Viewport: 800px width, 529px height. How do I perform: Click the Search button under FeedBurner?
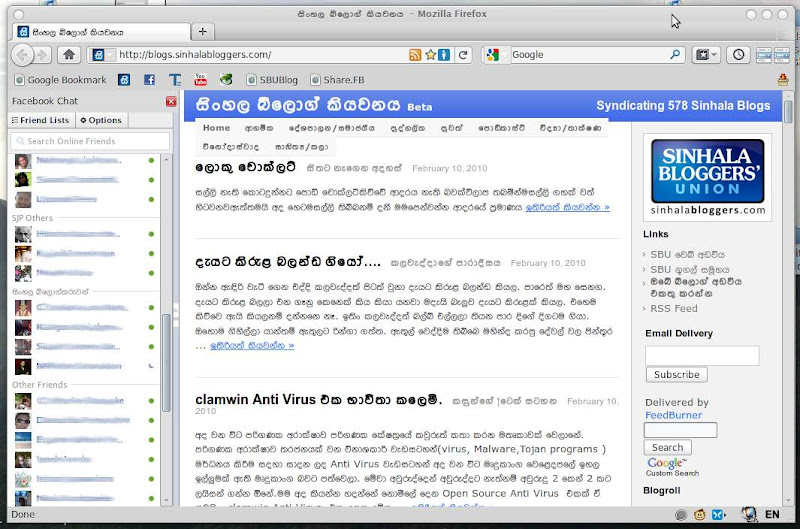[x=667, y=447]
